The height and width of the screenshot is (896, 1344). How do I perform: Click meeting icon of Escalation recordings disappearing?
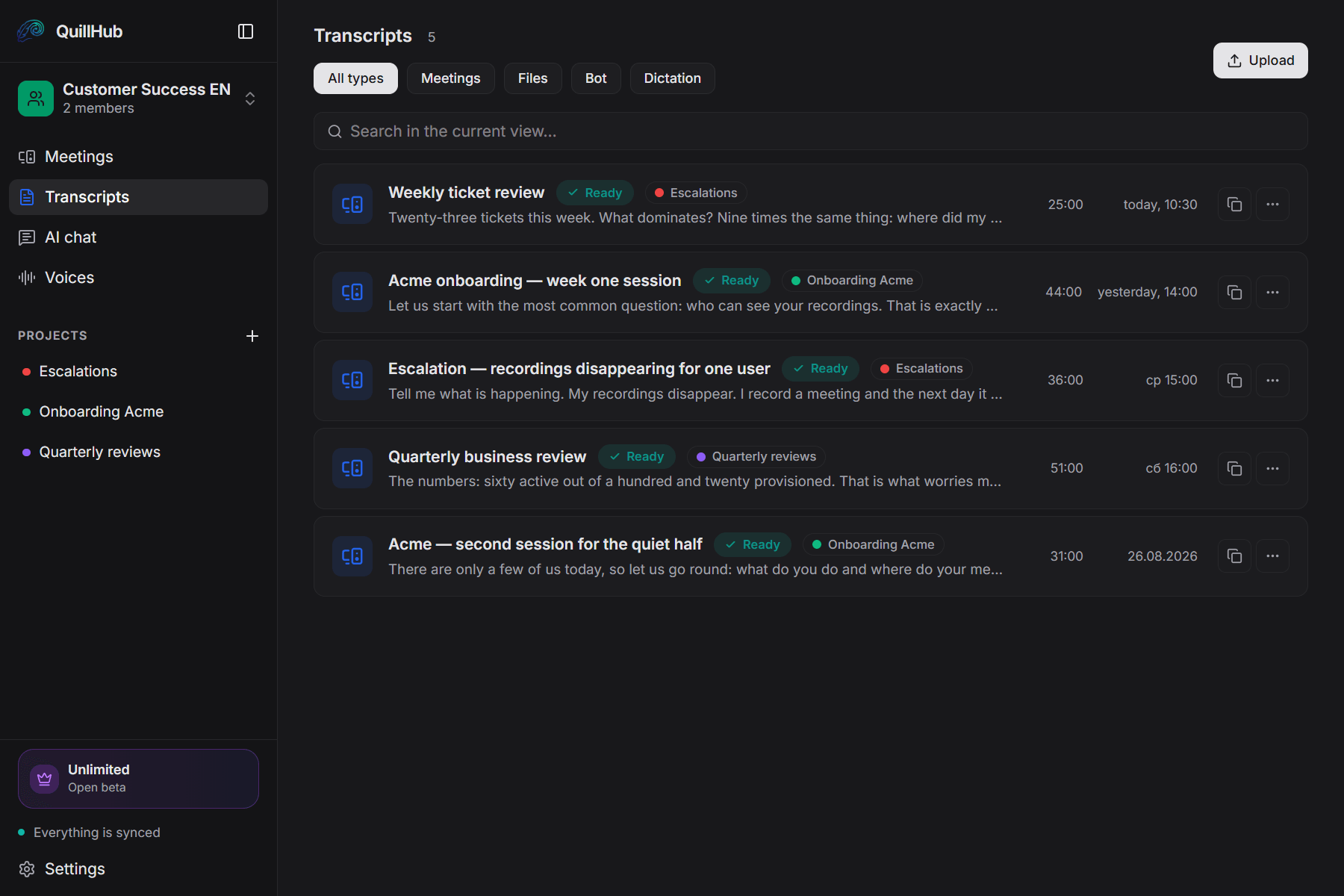(352, 380)
